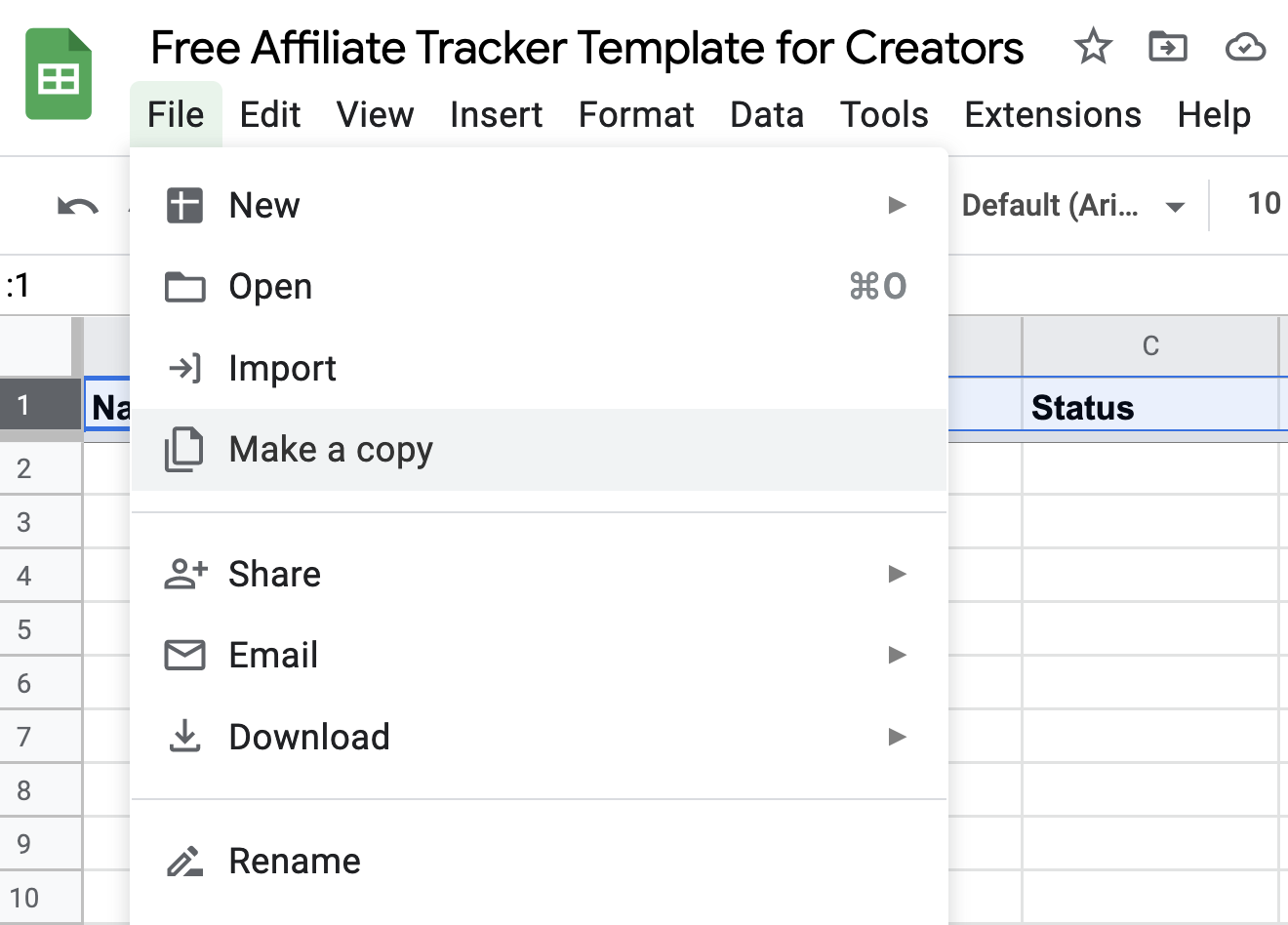Select the Make a copy option
1288x925 pixels.
tap(331, 449)
